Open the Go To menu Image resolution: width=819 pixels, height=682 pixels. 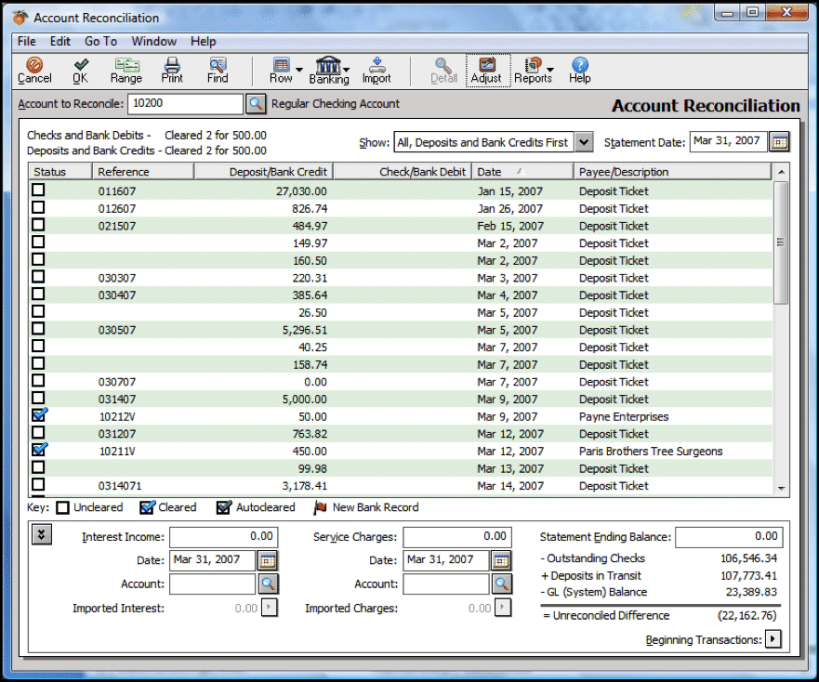click(x=101, y=41)
